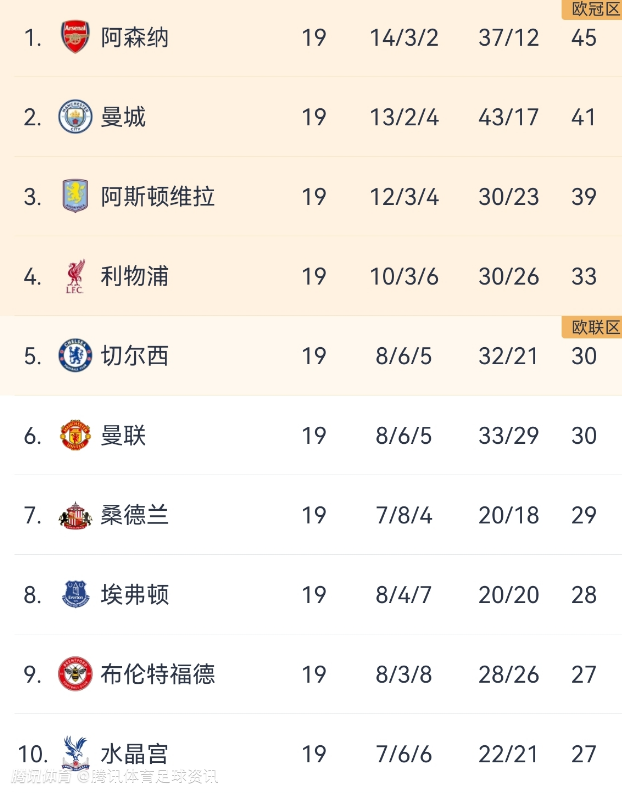This screenshot has height=793, width=622.
Task: Select the 桑德兰 team name
Action: pos(134,515)
